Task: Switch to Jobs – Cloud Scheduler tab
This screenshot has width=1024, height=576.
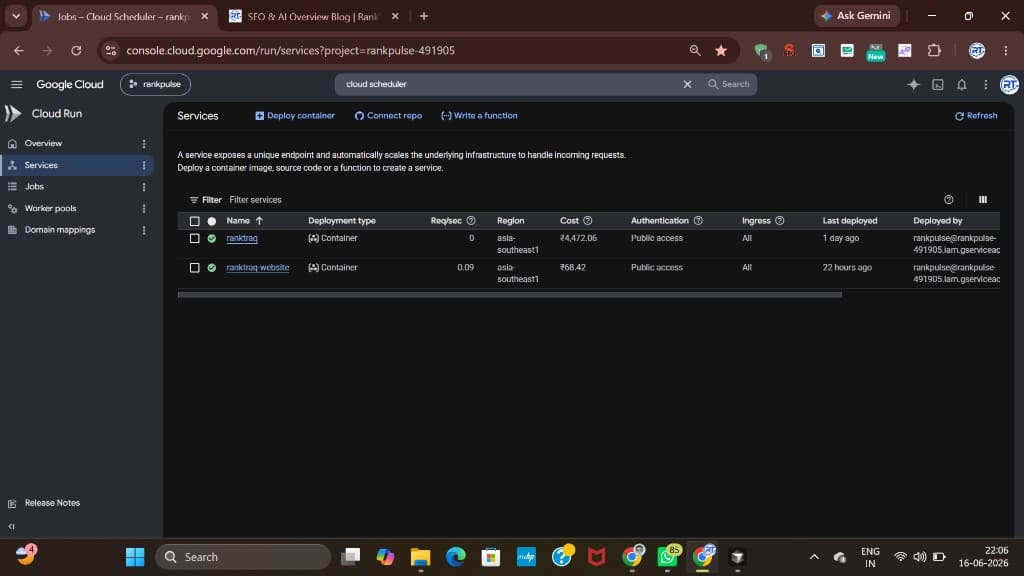Action: point(123,16)
